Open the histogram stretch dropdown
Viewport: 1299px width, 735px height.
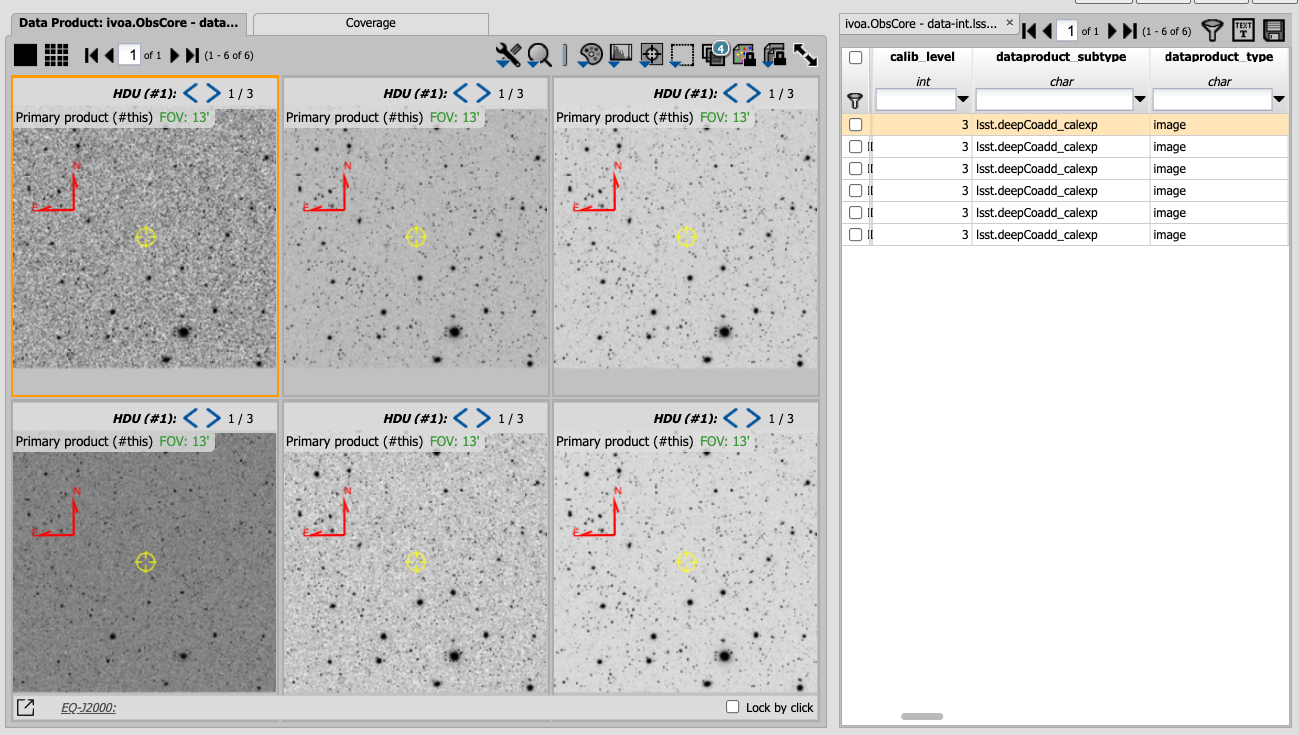tap(621, 55)
